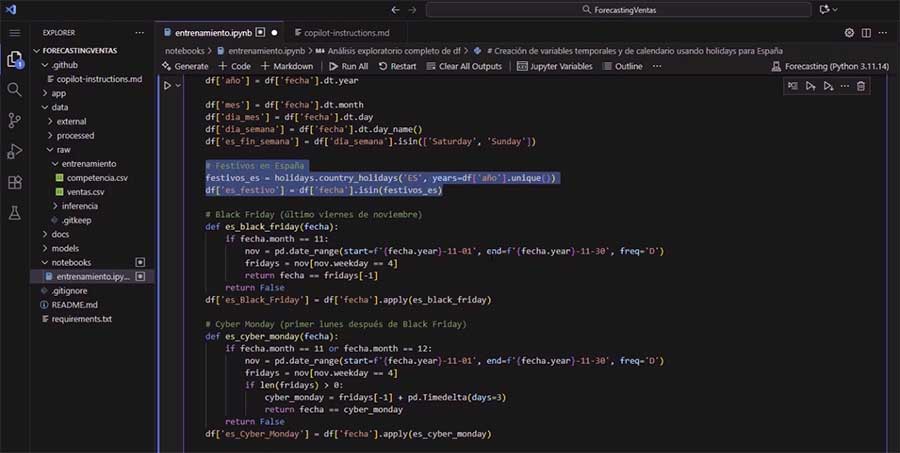Open cell toolbar more actions

(x=844, y=86)
